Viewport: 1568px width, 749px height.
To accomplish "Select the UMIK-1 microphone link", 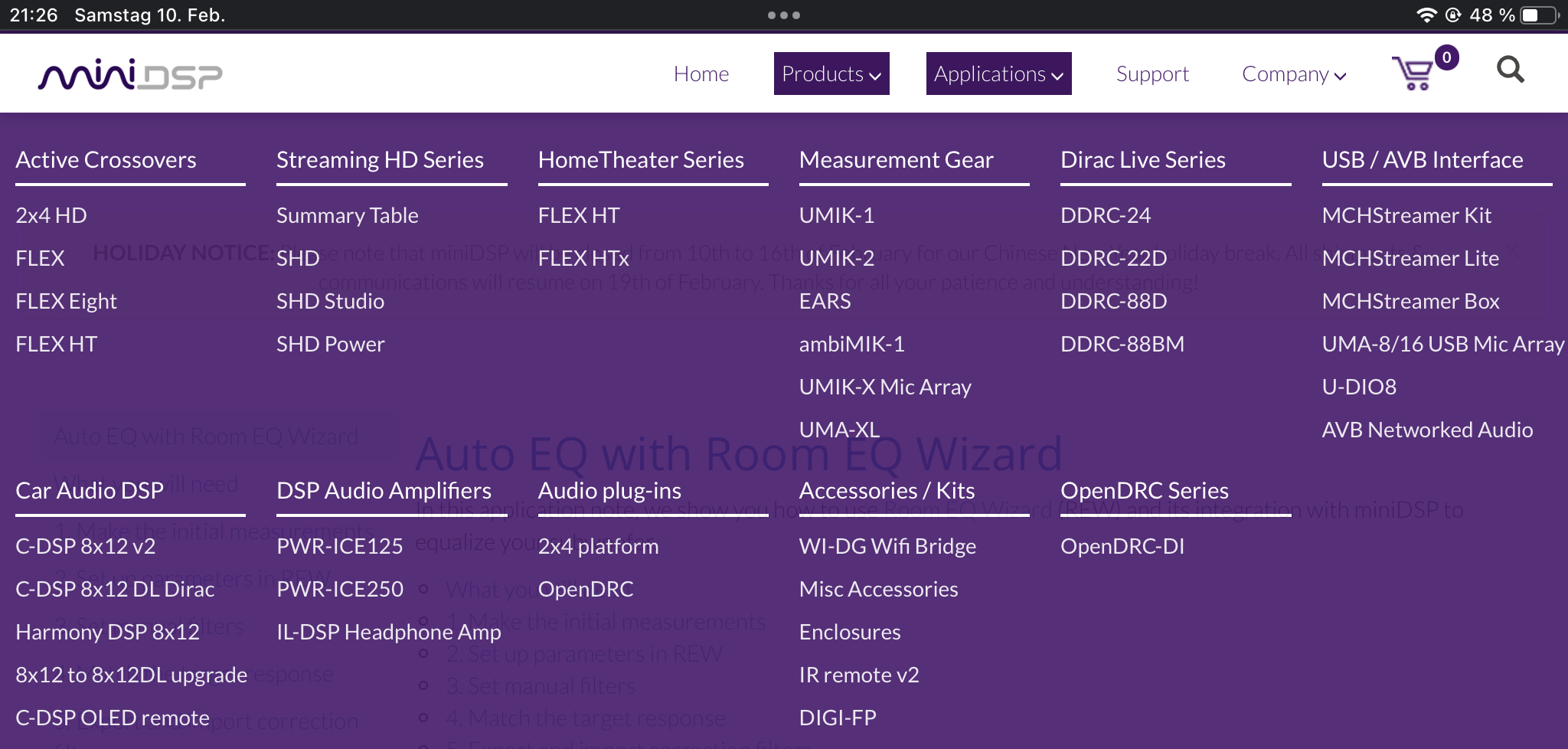I will 836,215.
